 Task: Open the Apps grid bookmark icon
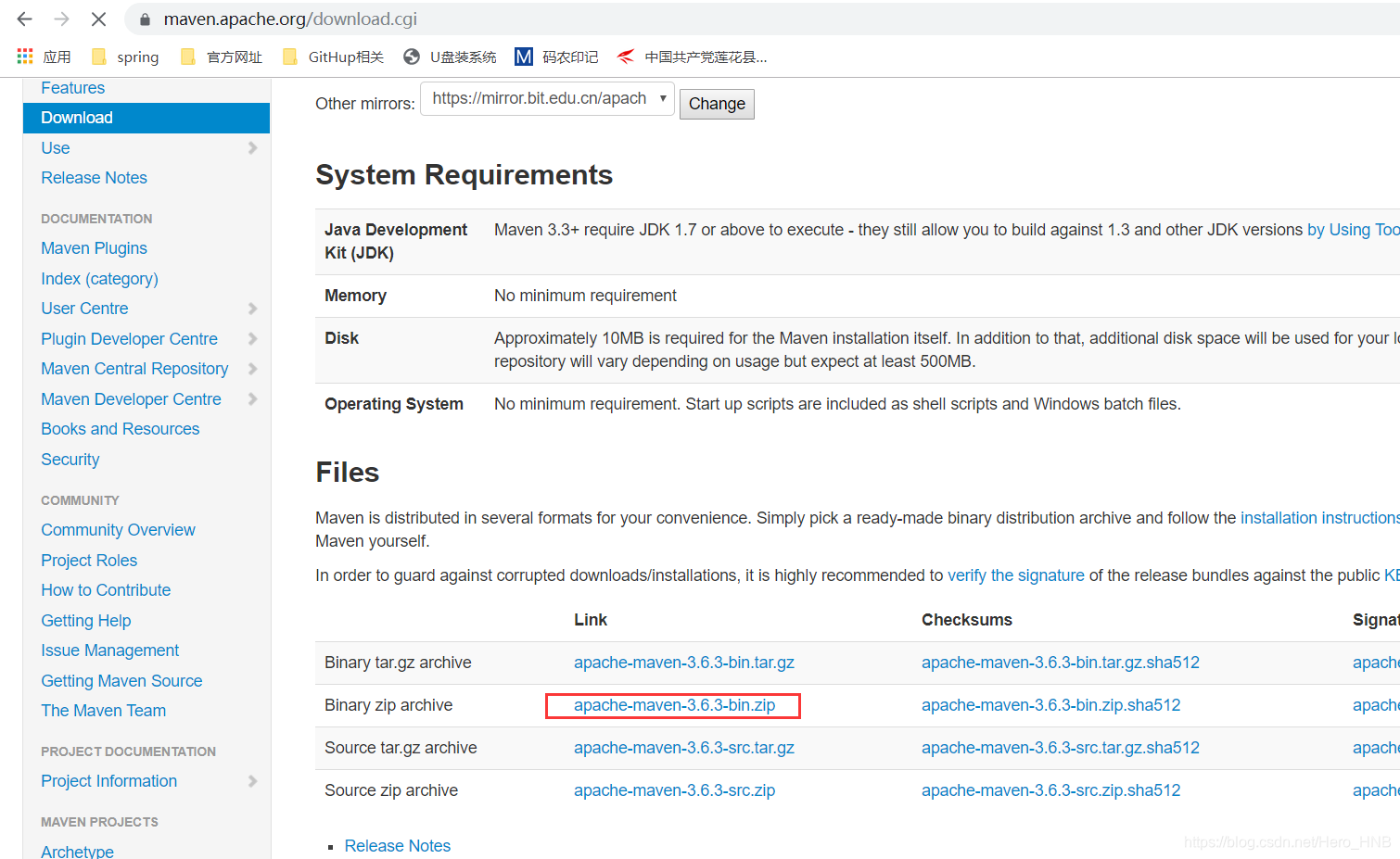(x=25, y=57)
